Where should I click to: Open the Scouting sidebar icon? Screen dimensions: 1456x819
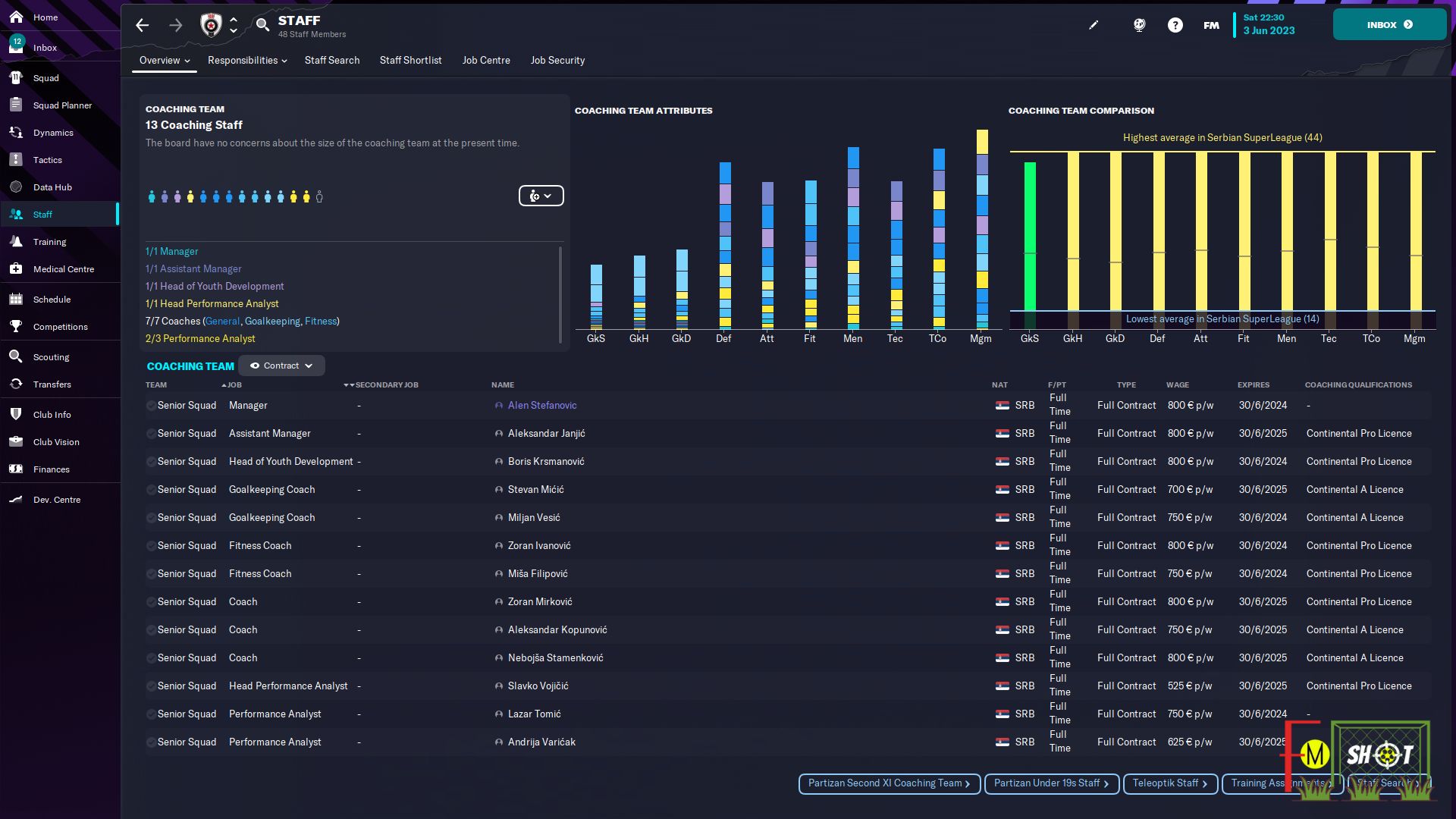pyautogui.click(x=16, y=357)
